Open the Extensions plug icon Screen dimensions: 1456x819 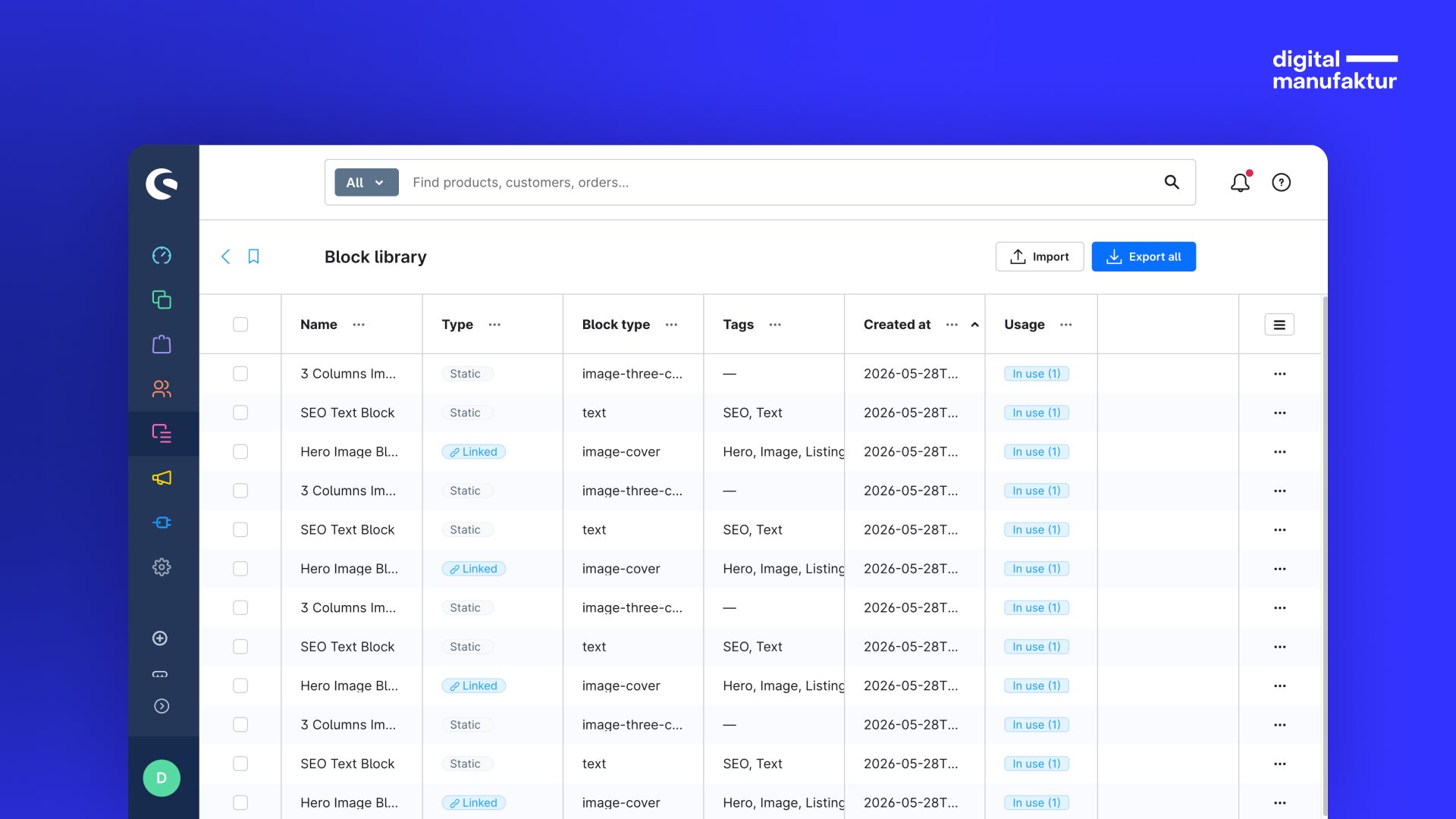[162, 522]
